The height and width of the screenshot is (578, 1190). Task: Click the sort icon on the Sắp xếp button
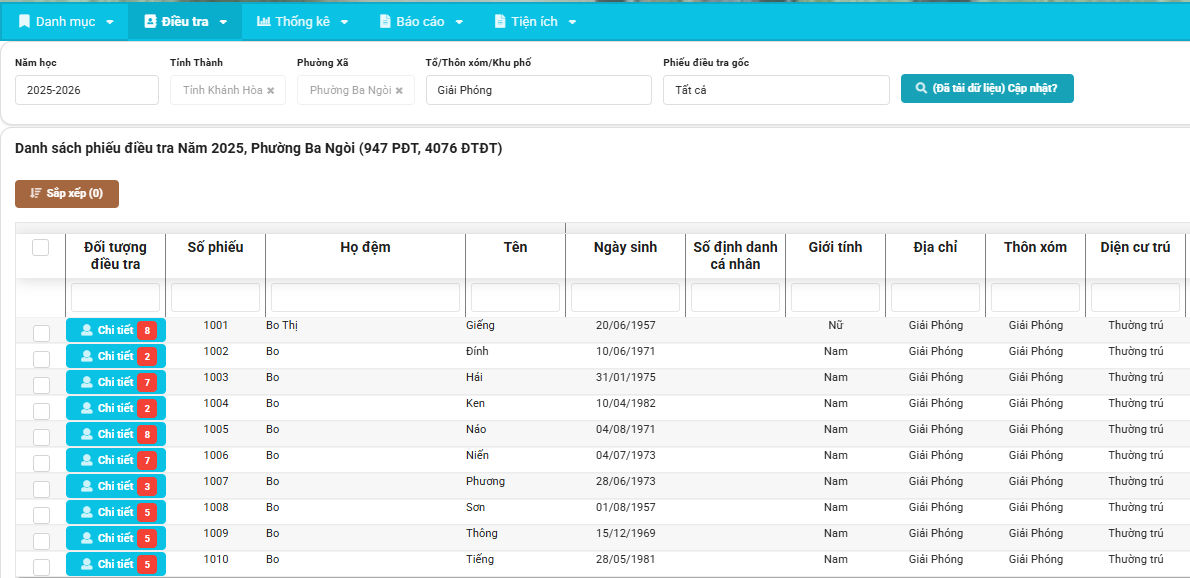pyautogui.click(x=35, y=193)
